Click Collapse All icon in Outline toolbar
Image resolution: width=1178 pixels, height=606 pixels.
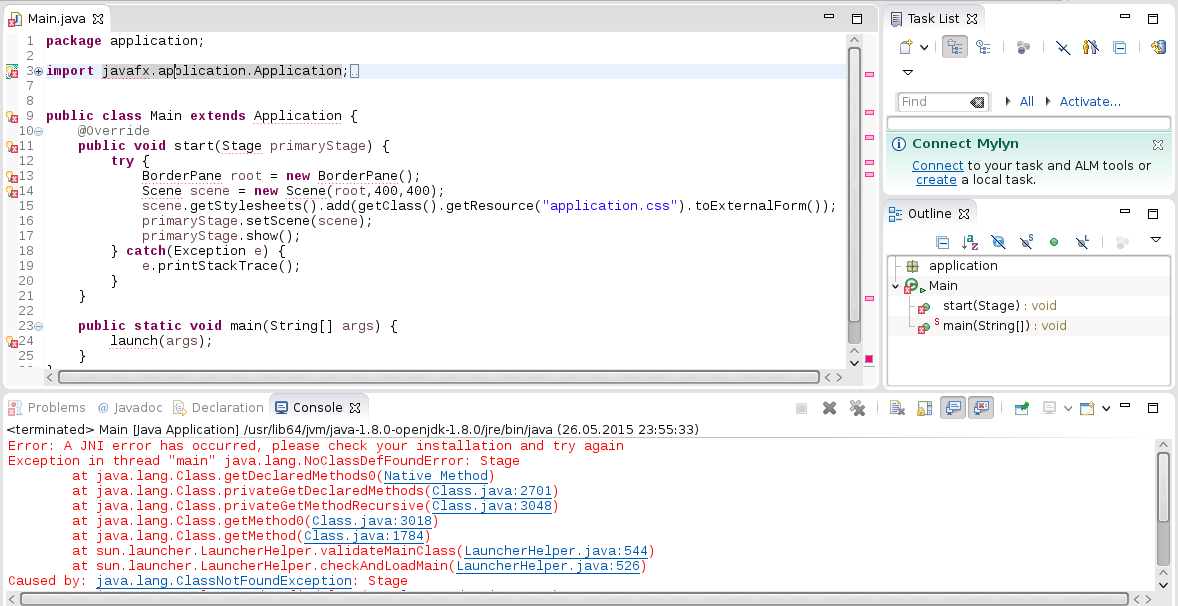pos(942,241)
